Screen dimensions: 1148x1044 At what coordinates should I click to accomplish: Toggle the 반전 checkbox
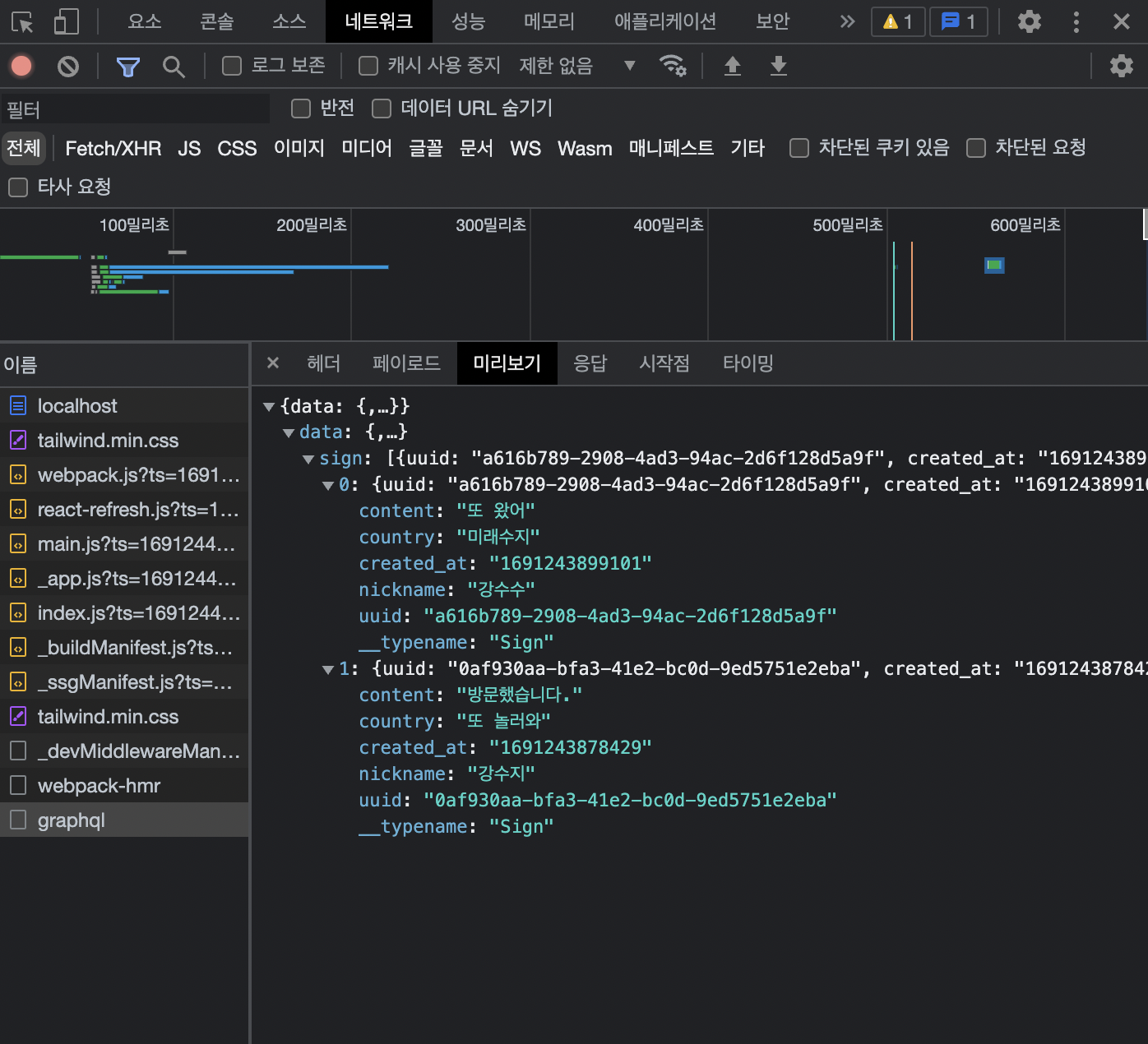pyautogui.click(x=301, y=108)
